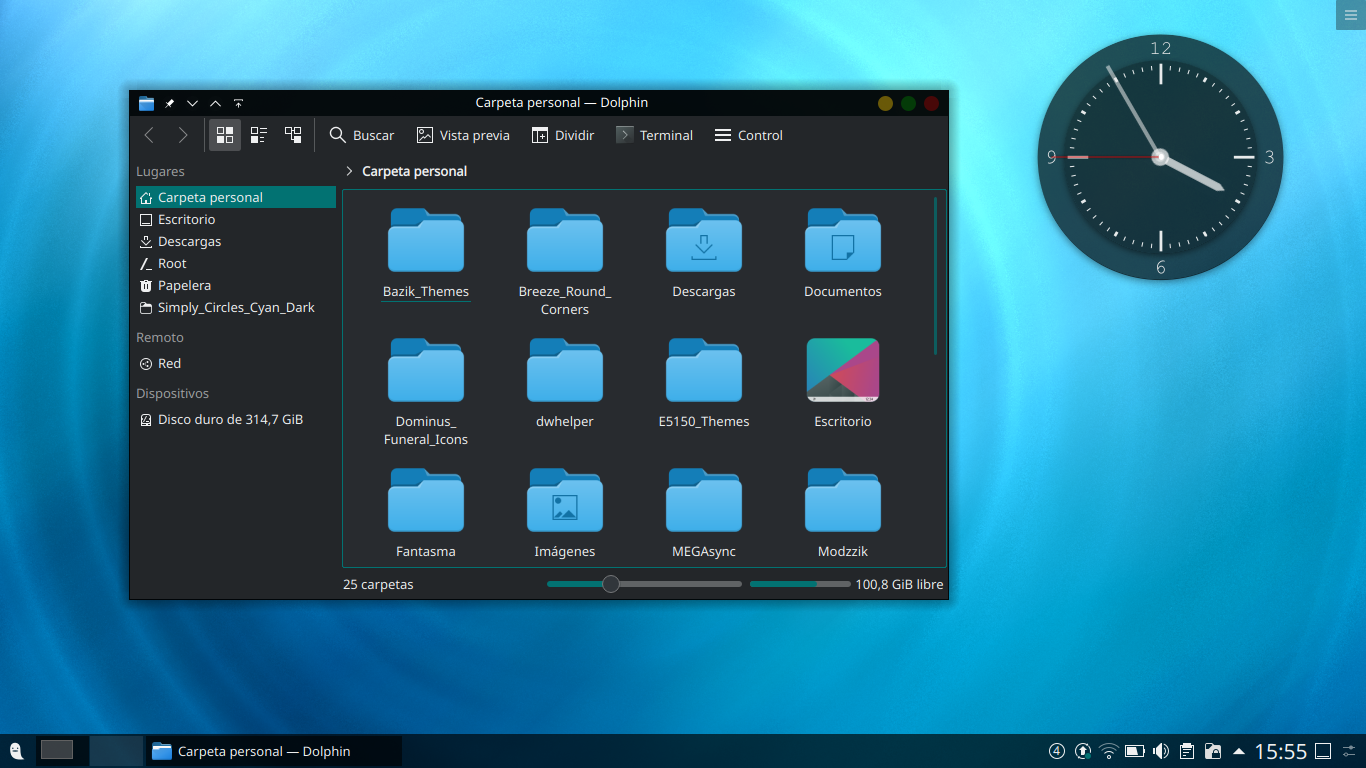Shade the window using title bar icon
This screenshot has width=1366, height=768.
[x=239, y=103]
